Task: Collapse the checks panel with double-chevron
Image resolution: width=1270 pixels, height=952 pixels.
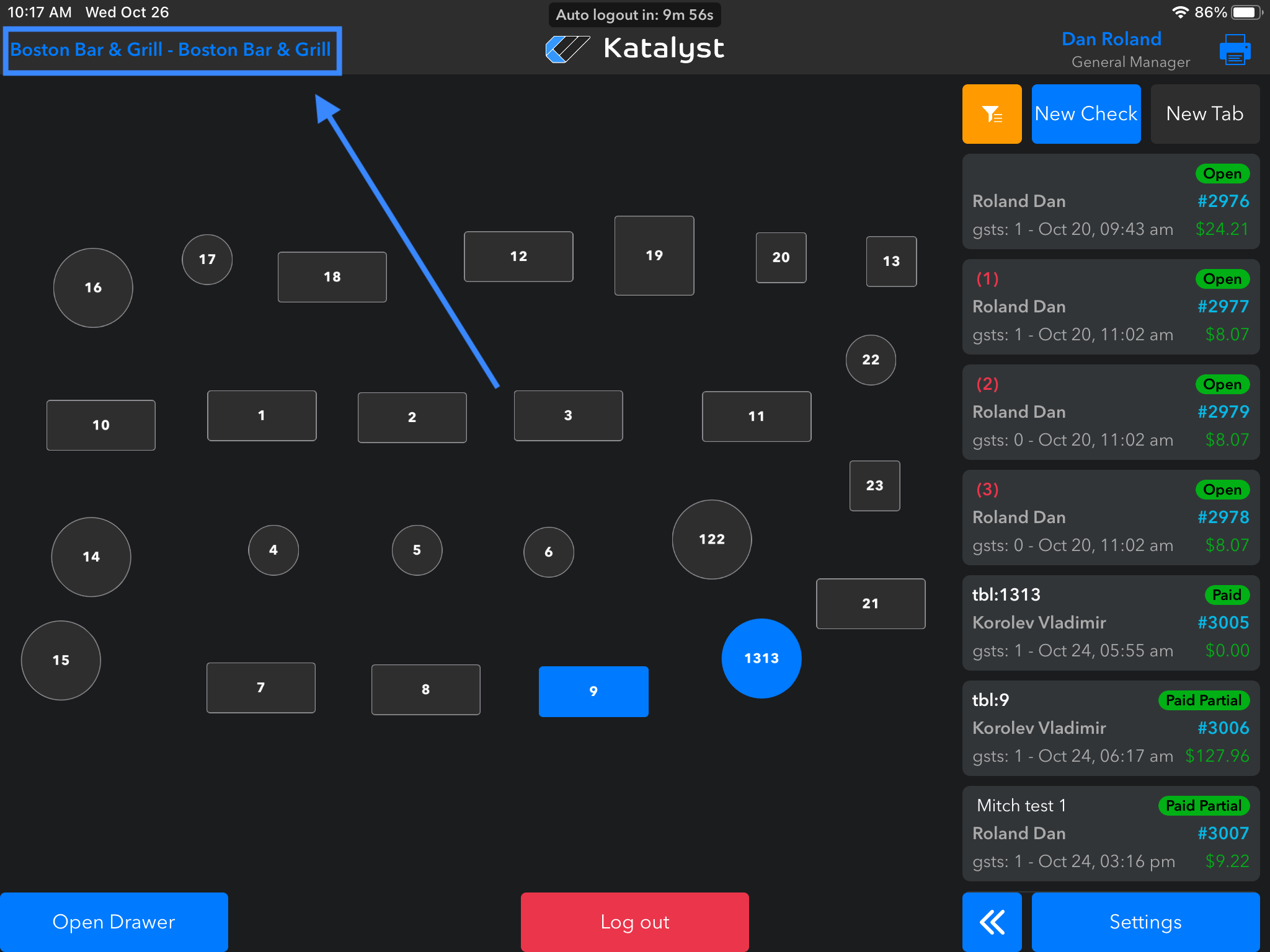Action: coord(991,922)
